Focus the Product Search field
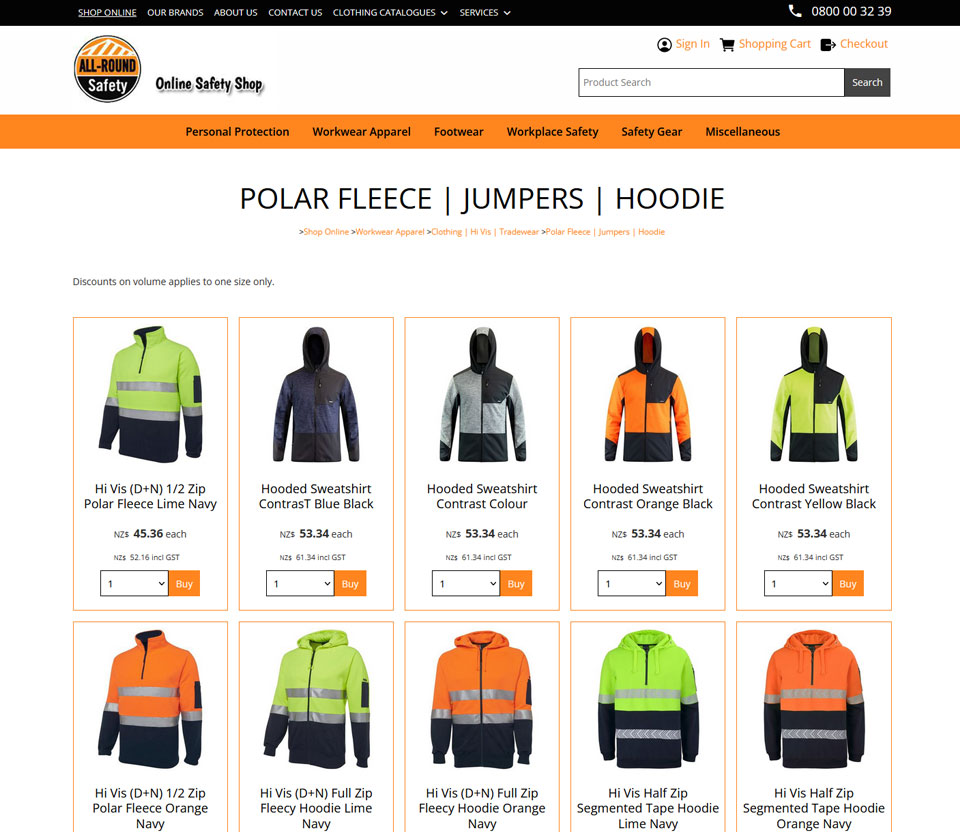960x832 pixels. coord(711,83)
